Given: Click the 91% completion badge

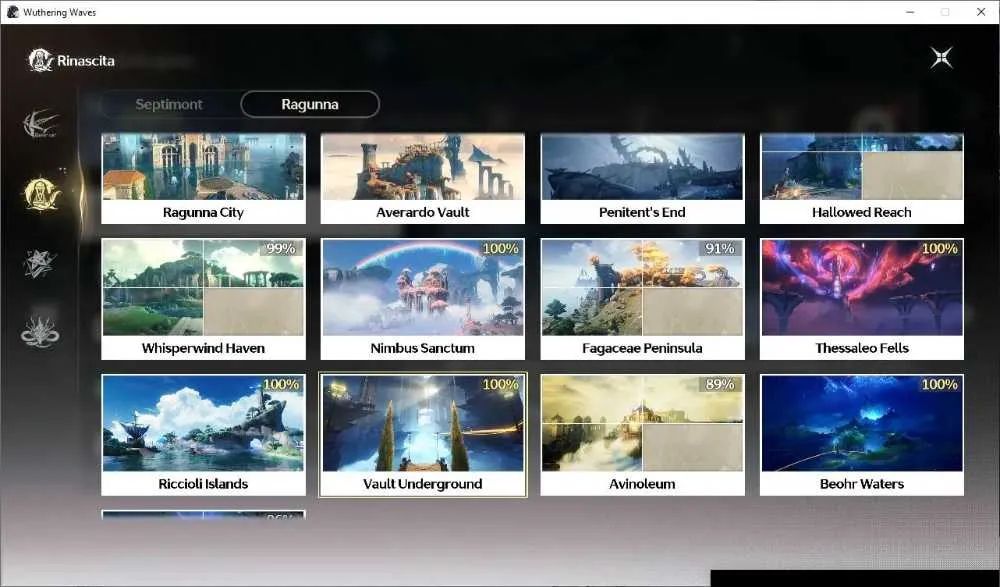Looking at the screenshot, I should pos(719,248).
